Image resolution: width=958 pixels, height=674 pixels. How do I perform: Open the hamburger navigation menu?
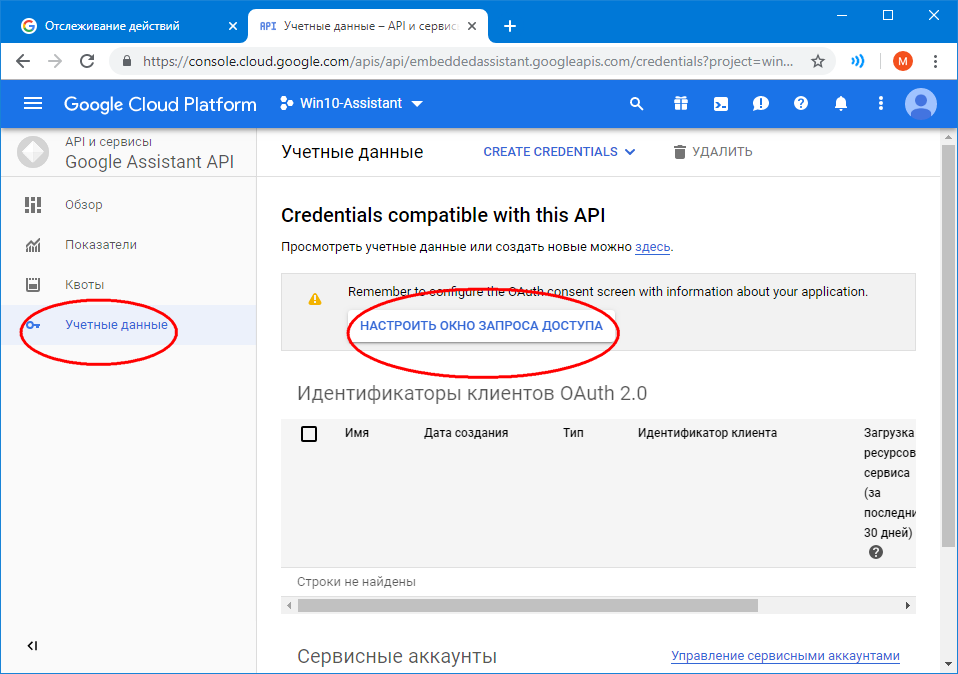(33, 104)
